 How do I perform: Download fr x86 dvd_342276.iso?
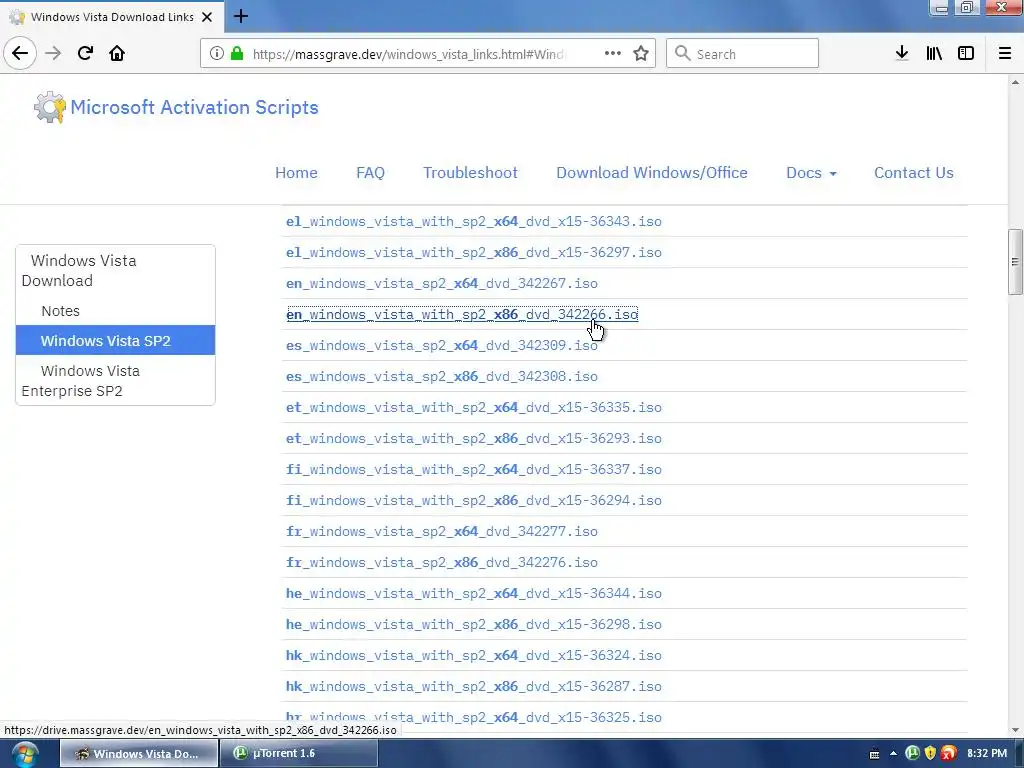coord(441,562)
